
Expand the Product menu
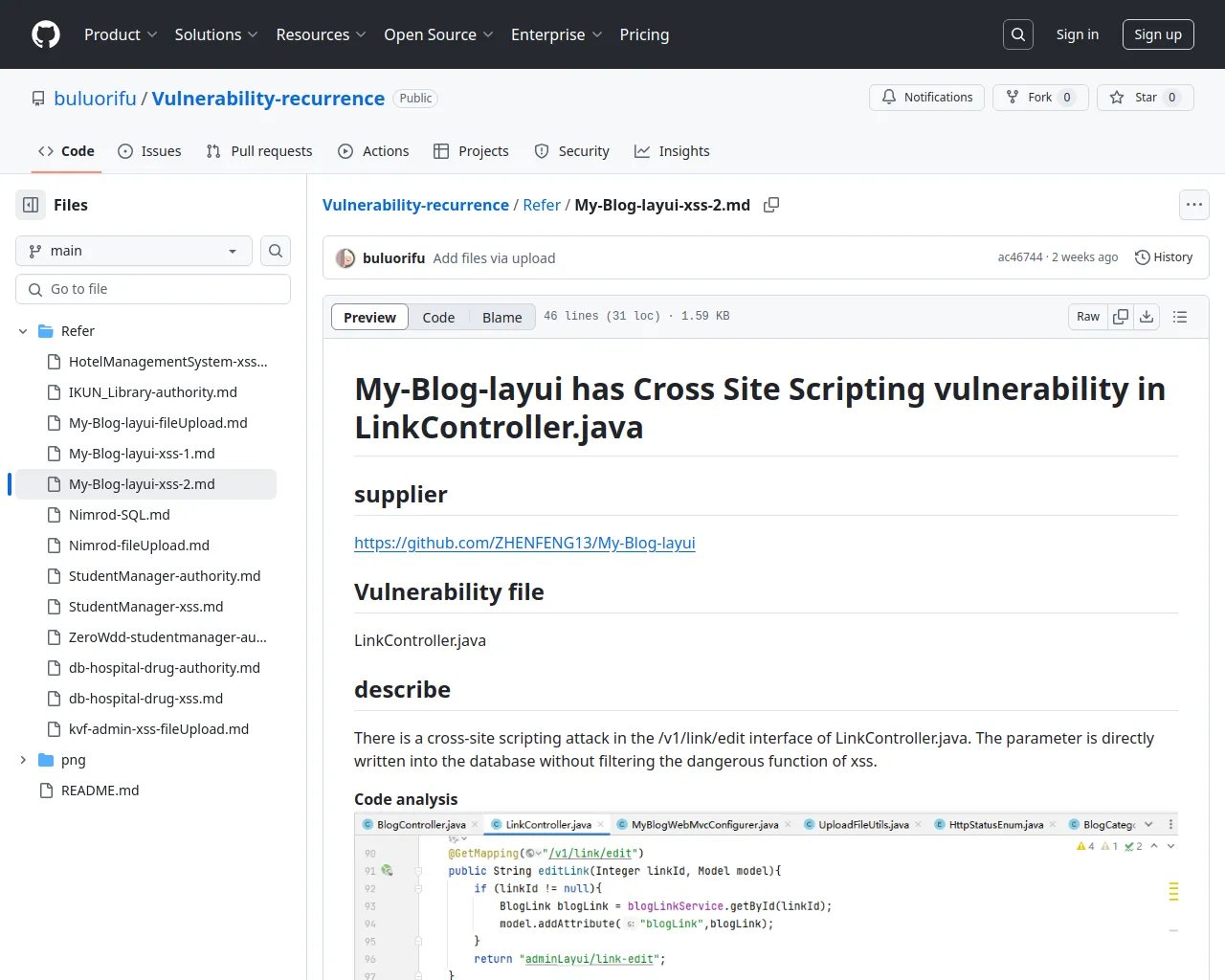[x=121, y=34]
